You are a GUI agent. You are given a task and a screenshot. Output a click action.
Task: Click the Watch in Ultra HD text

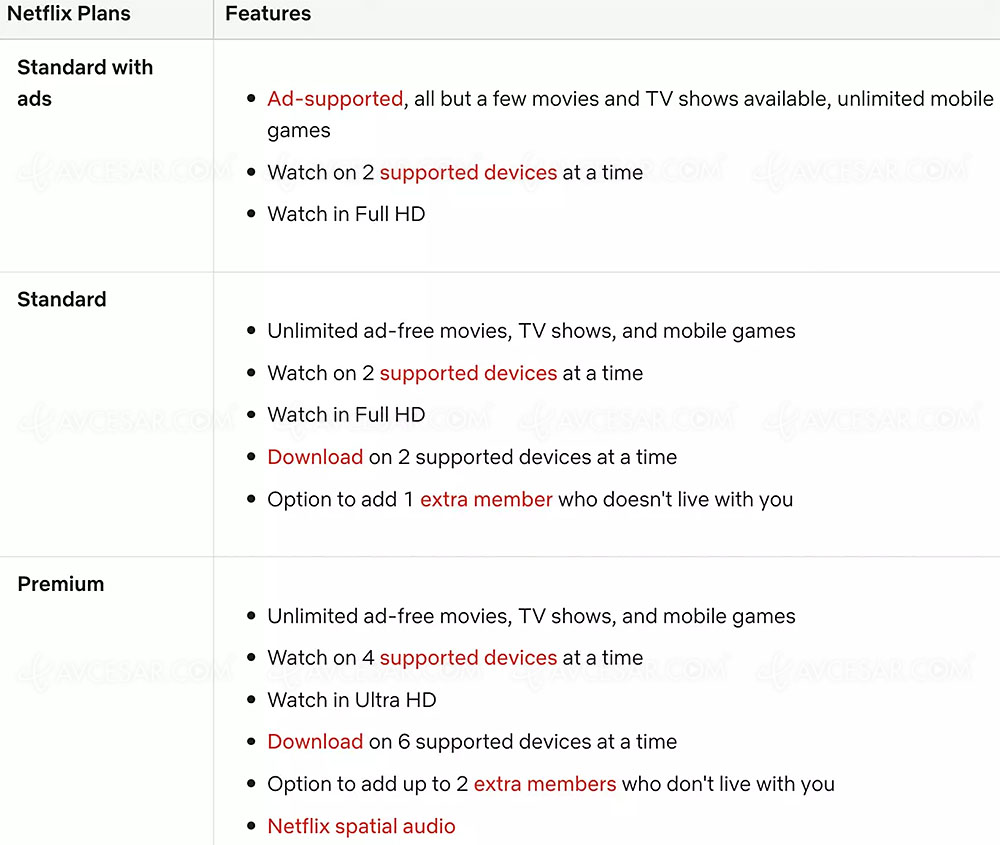point(351,700)
